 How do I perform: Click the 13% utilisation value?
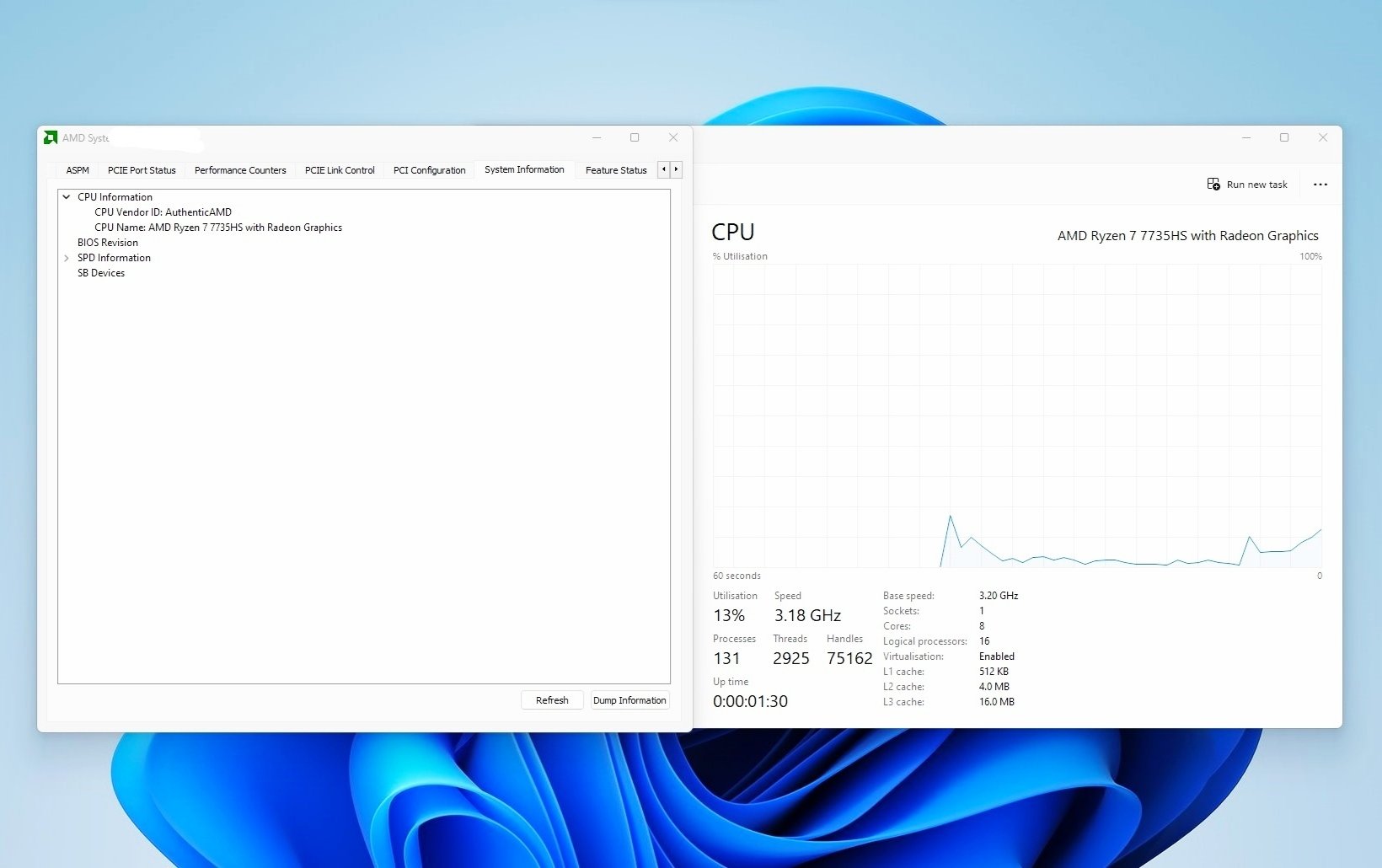coord(729,616)
